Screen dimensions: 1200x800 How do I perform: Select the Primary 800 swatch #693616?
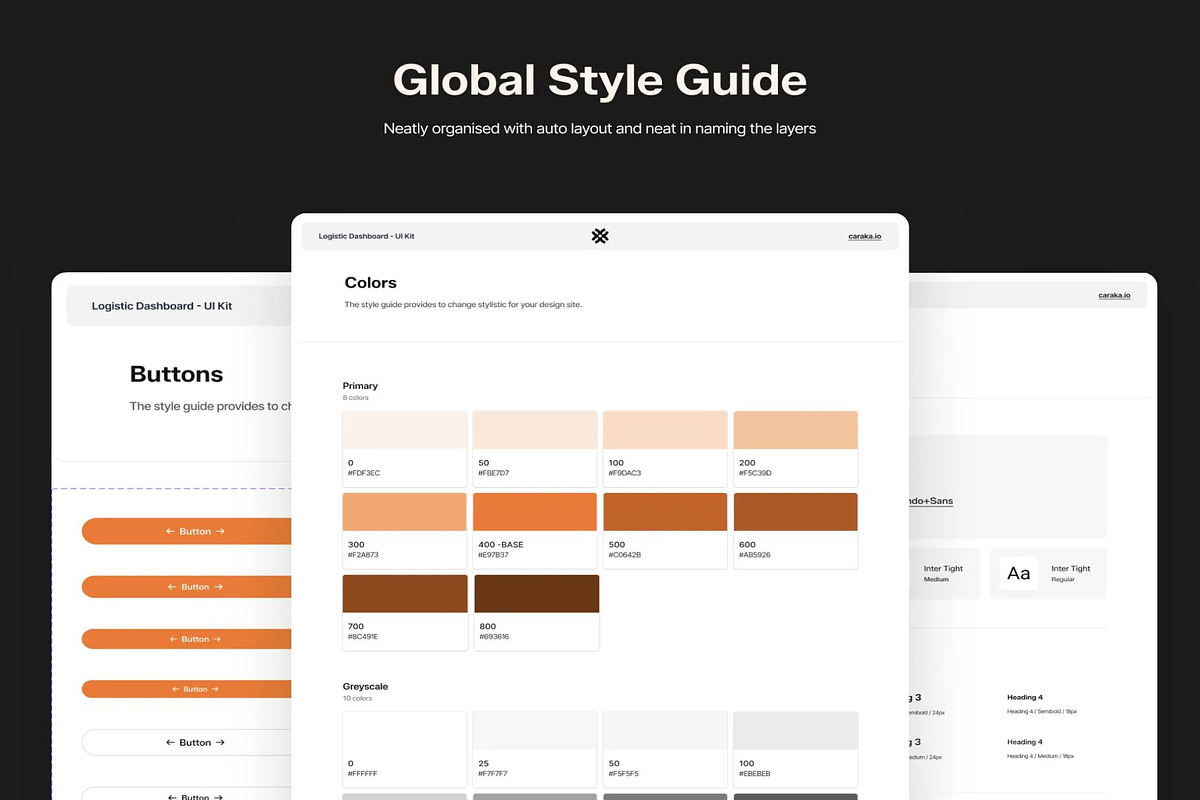tap(536, 612)
